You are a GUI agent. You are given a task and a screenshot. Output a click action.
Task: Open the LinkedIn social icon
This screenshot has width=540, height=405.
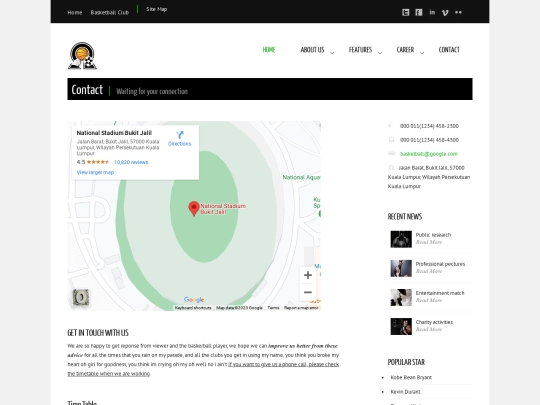pos(432,12)
